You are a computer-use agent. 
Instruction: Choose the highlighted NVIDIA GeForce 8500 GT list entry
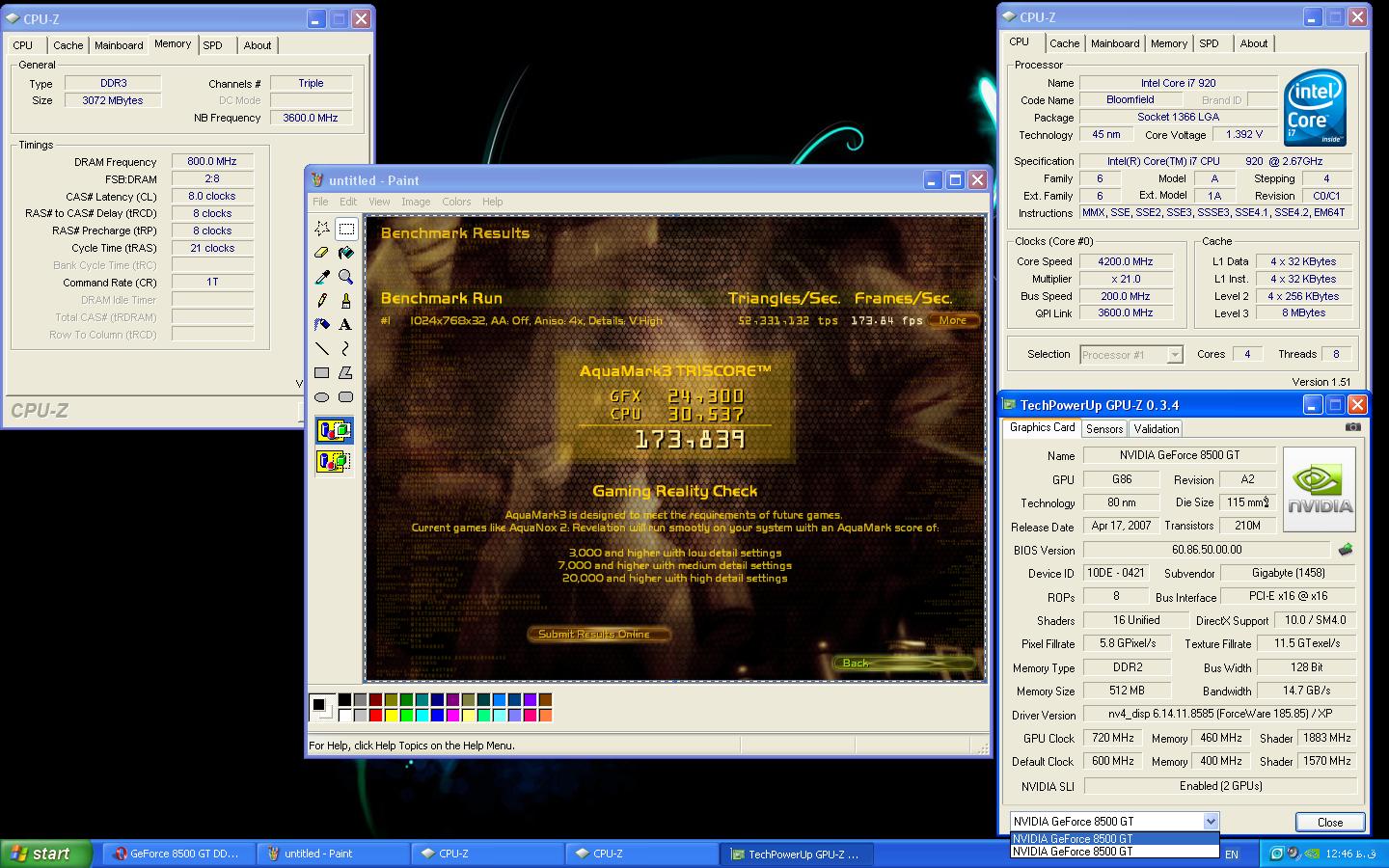1114,839
